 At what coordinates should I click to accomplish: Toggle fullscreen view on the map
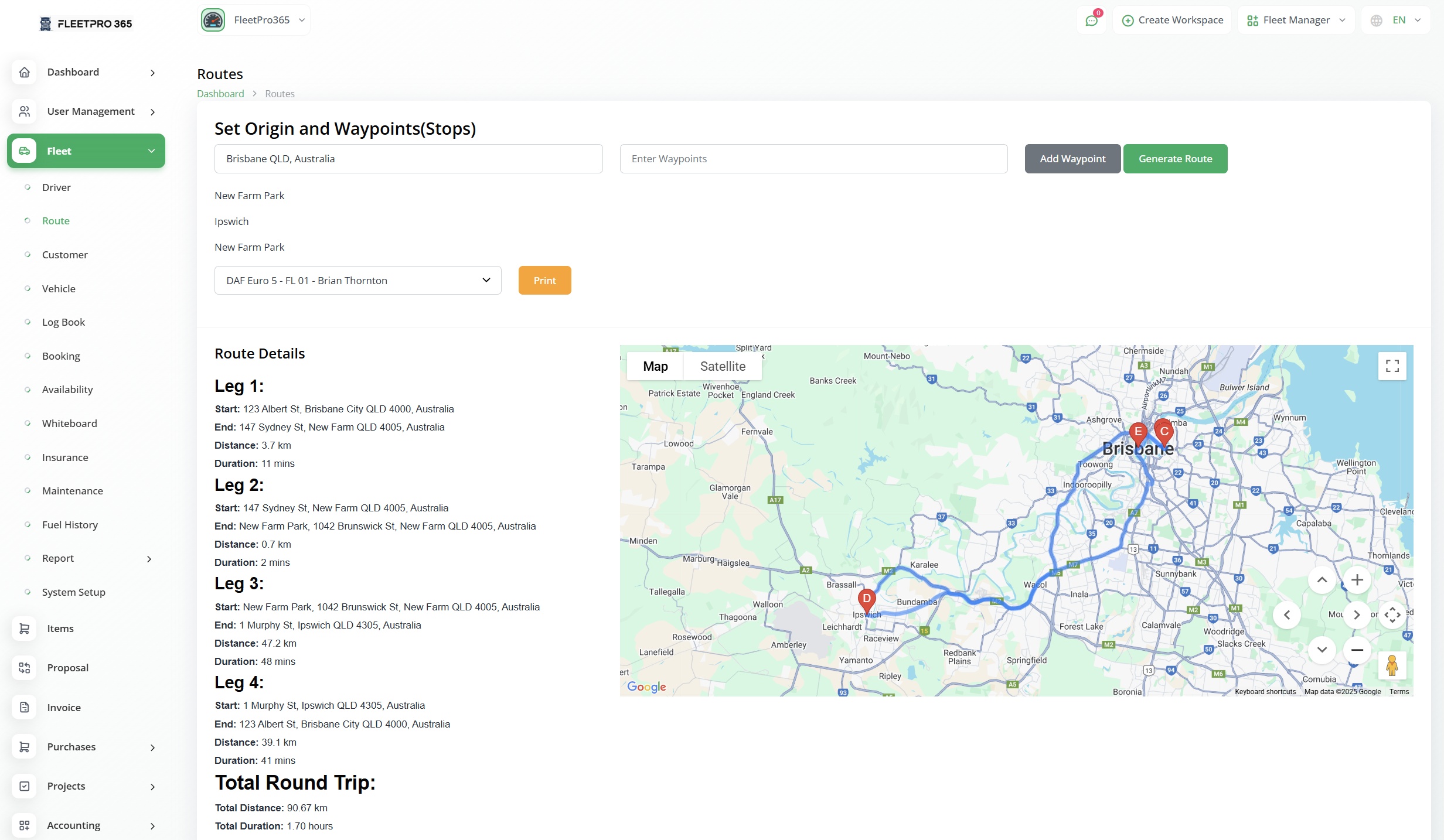tap(1392, 366)
